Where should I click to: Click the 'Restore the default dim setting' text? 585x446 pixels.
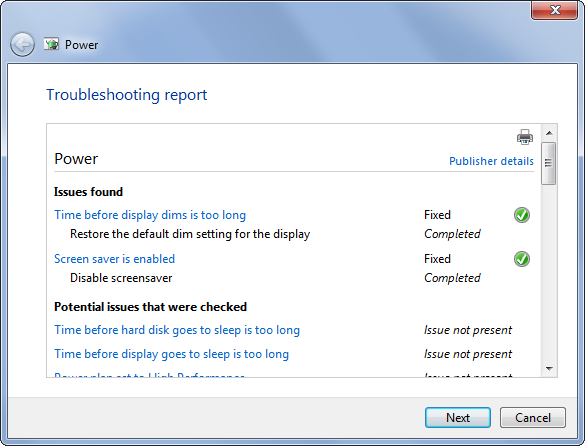190,234
